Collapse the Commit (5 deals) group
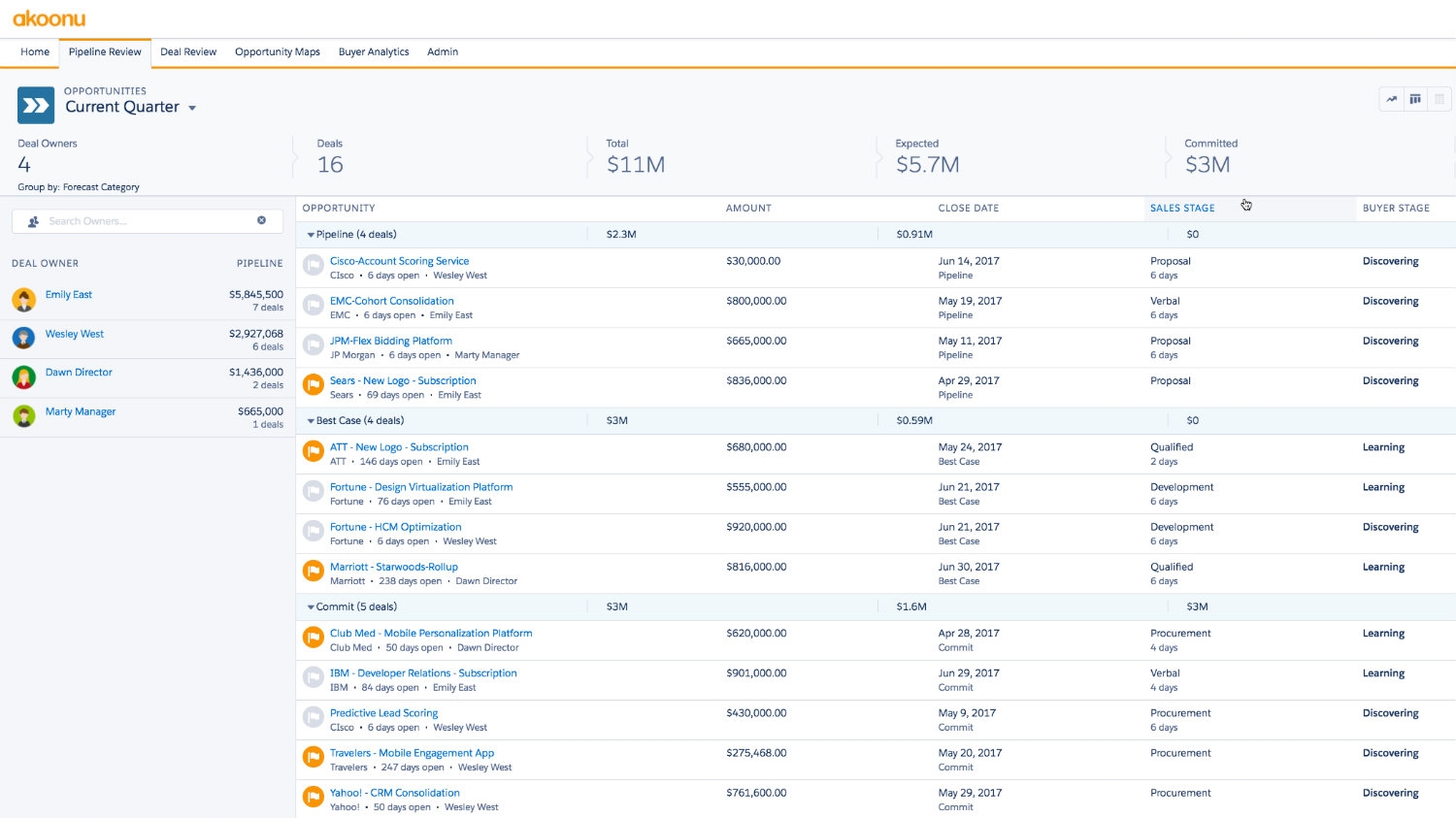This screenshot has width=1456, height=818. pos(311,607)
